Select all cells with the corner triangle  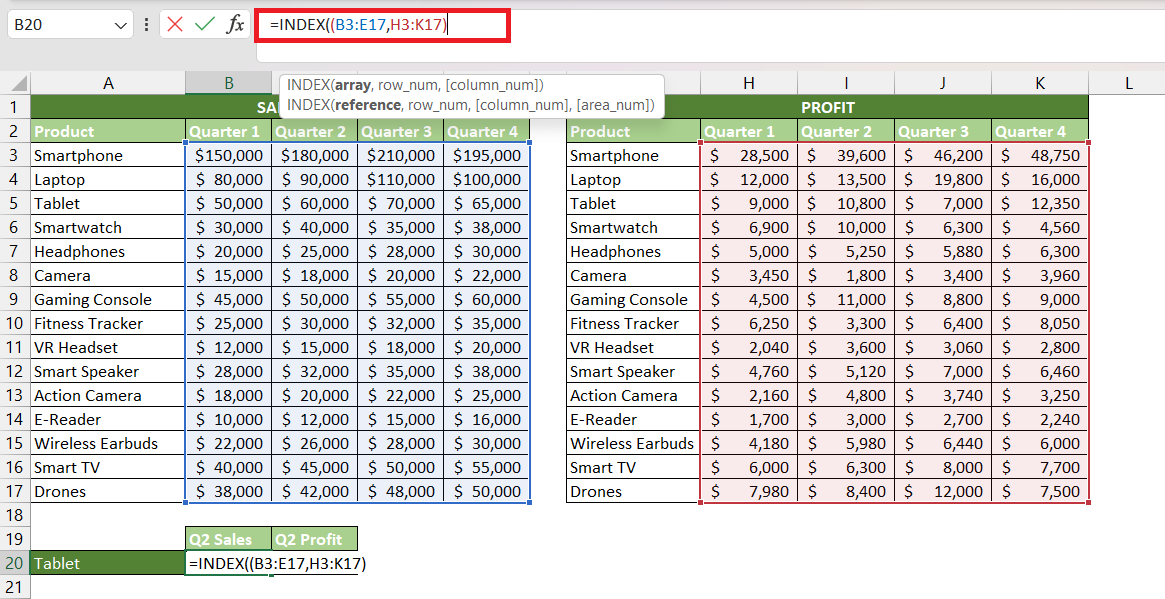pyautogui.click(x=18, y=84)
